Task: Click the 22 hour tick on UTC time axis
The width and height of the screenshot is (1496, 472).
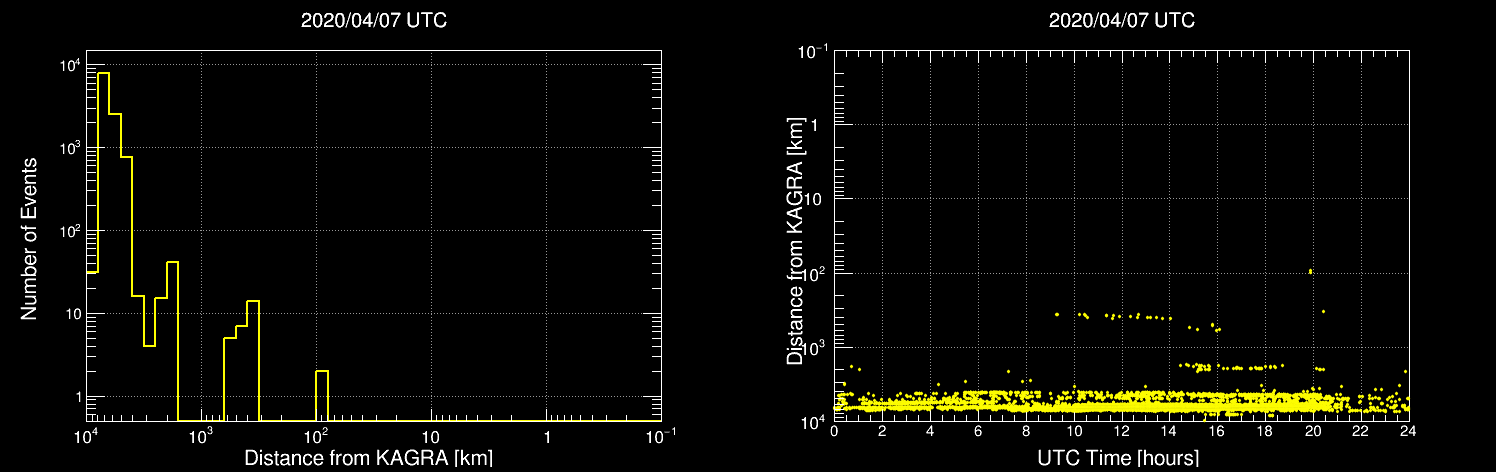Action: [1360, 432]
